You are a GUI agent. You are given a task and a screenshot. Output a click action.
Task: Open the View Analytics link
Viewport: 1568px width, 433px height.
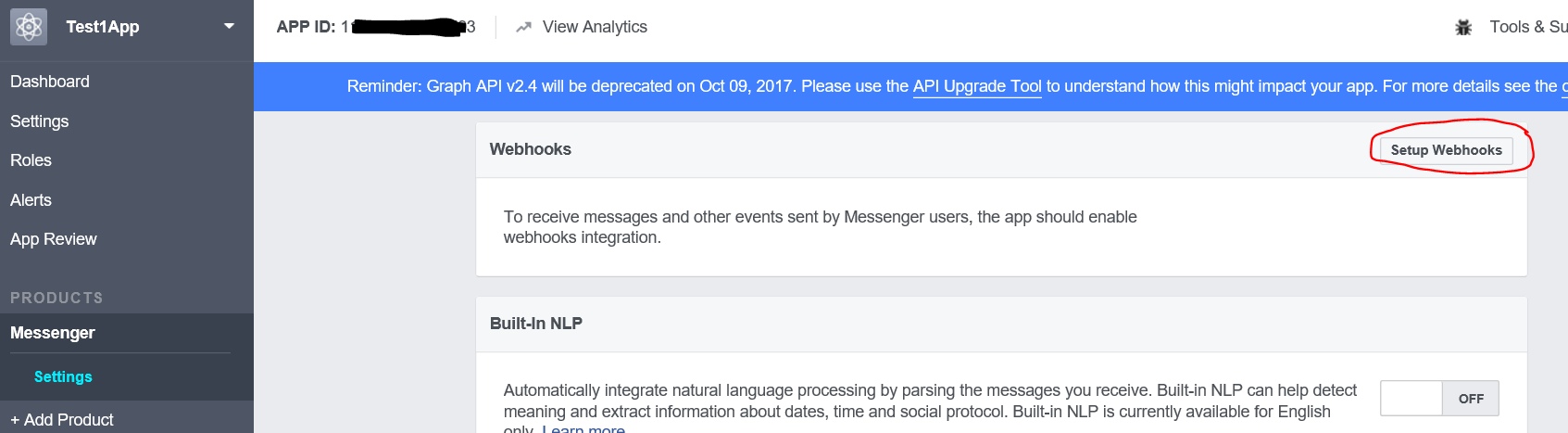click(x=595, y=27)
